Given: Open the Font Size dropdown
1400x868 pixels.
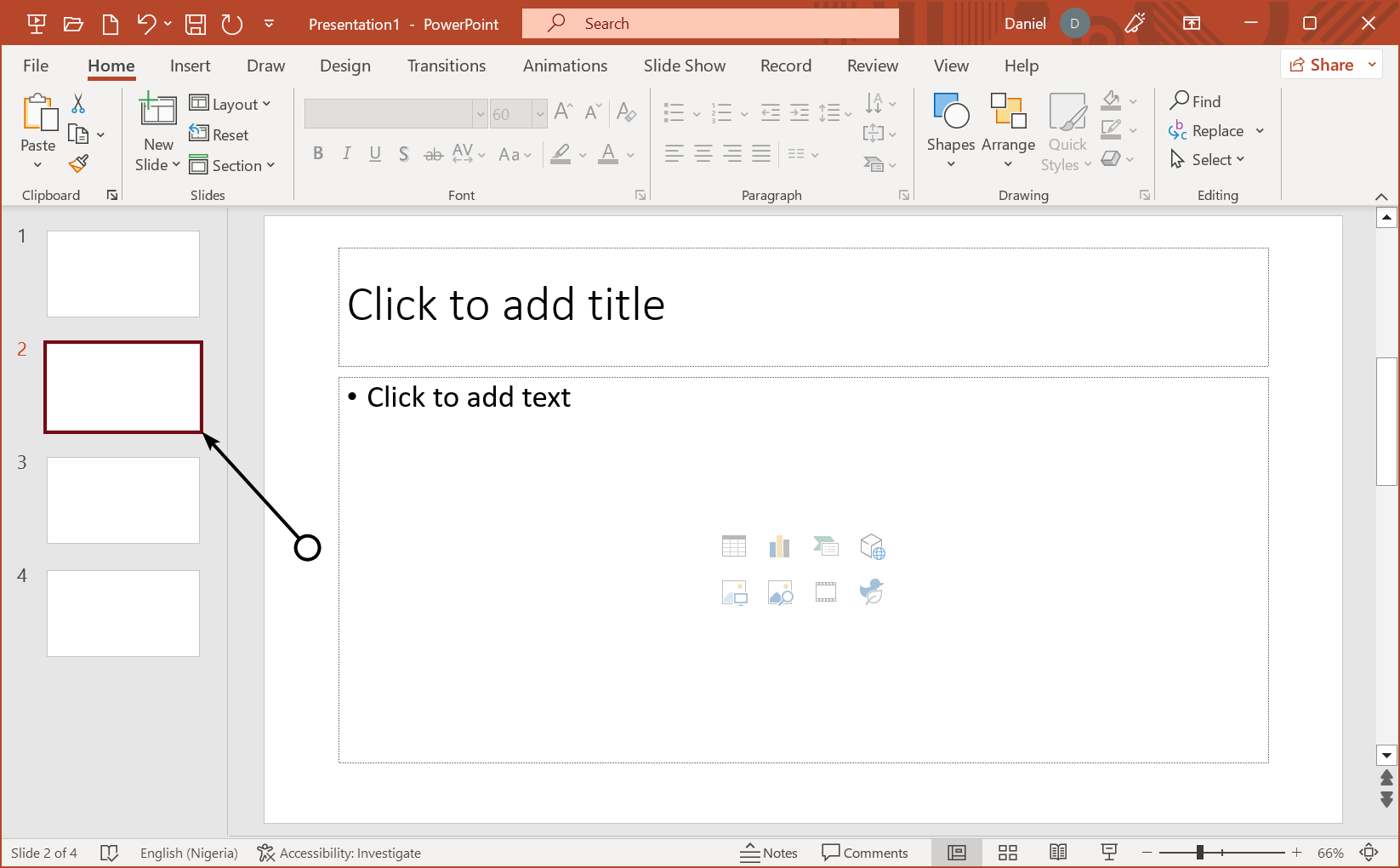Looking at the screenshot, I should click(541, 113).
